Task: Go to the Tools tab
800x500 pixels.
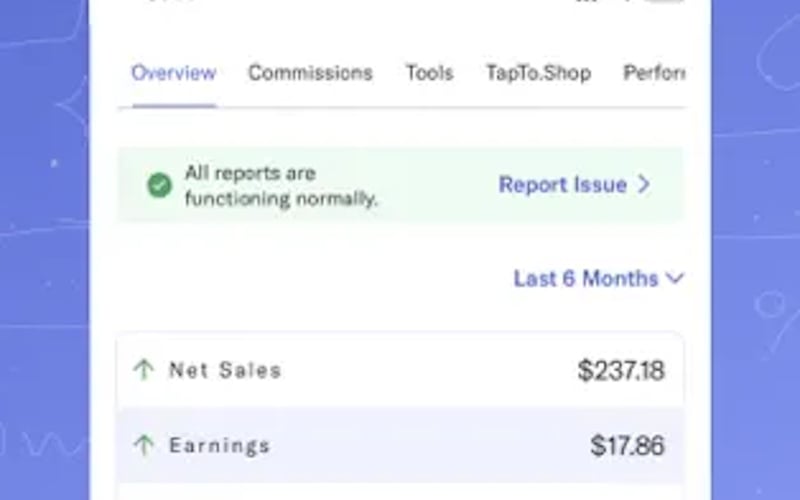Action: point(429,73)
